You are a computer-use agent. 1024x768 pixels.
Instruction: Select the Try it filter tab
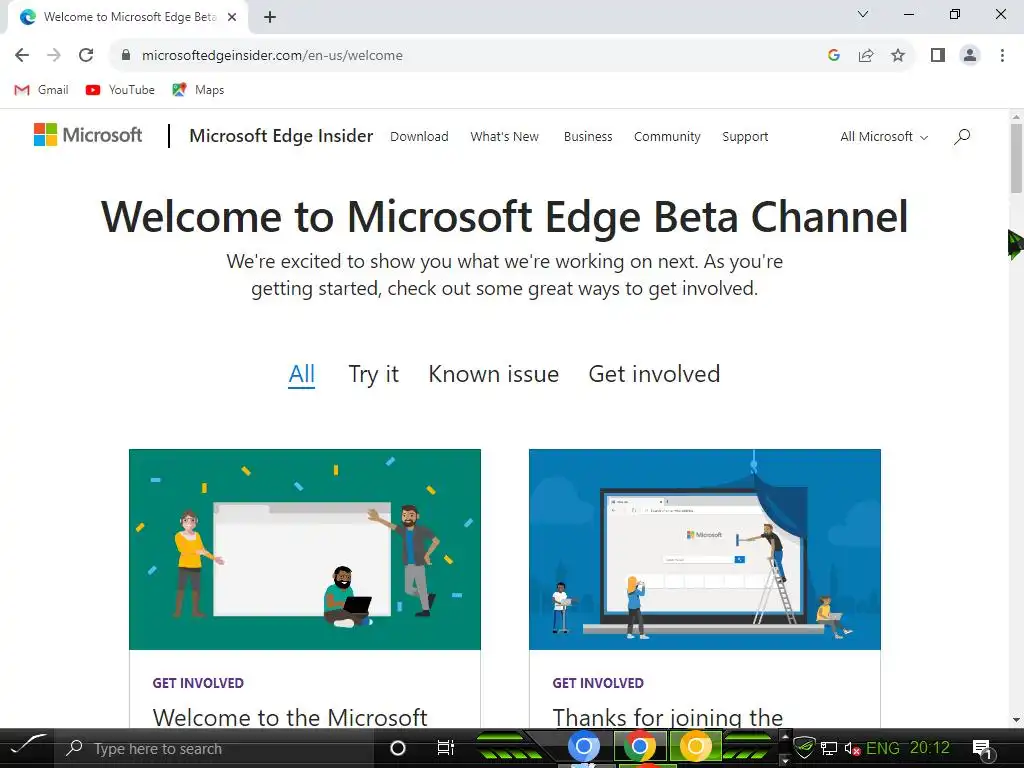click(x=373, y=374)
